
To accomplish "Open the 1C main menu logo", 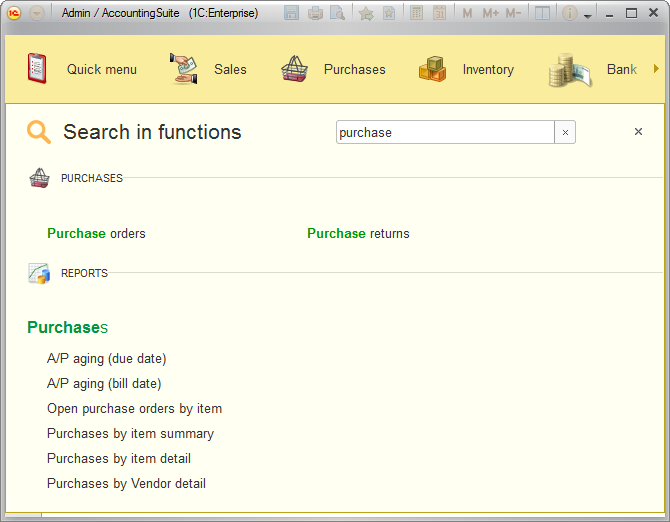I will pyautogui.click(x=14, y=13).
